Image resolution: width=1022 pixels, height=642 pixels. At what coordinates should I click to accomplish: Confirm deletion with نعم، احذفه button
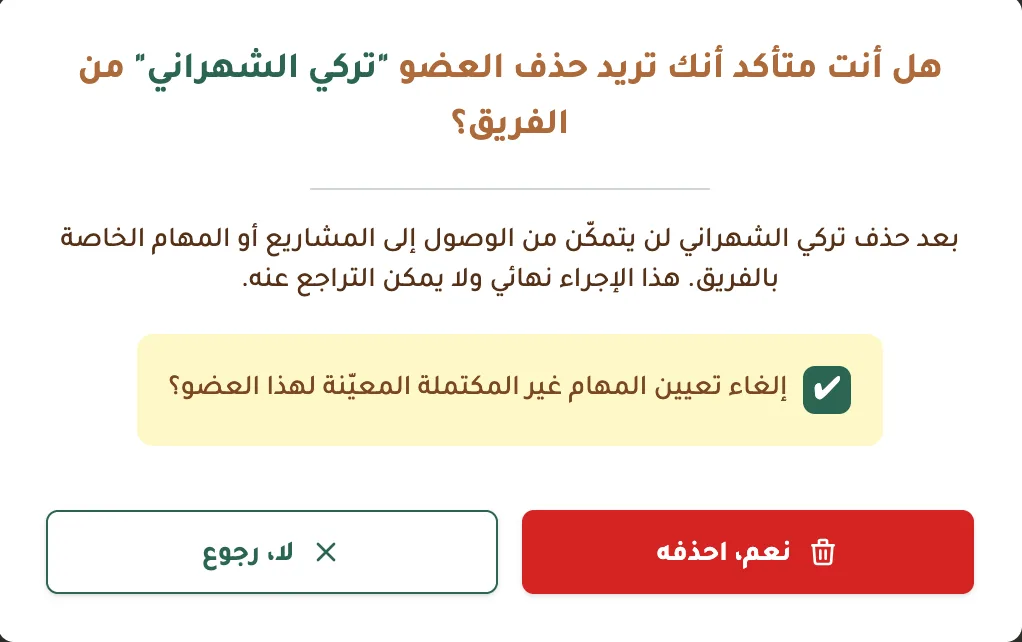tap(747, 552)
